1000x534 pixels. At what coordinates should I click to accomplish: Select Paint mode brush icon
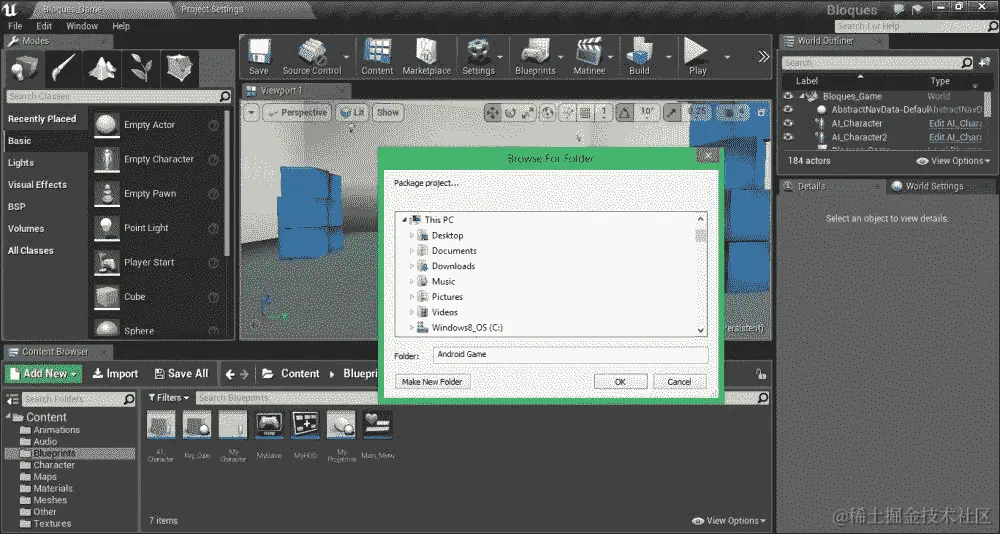(63, 68)
